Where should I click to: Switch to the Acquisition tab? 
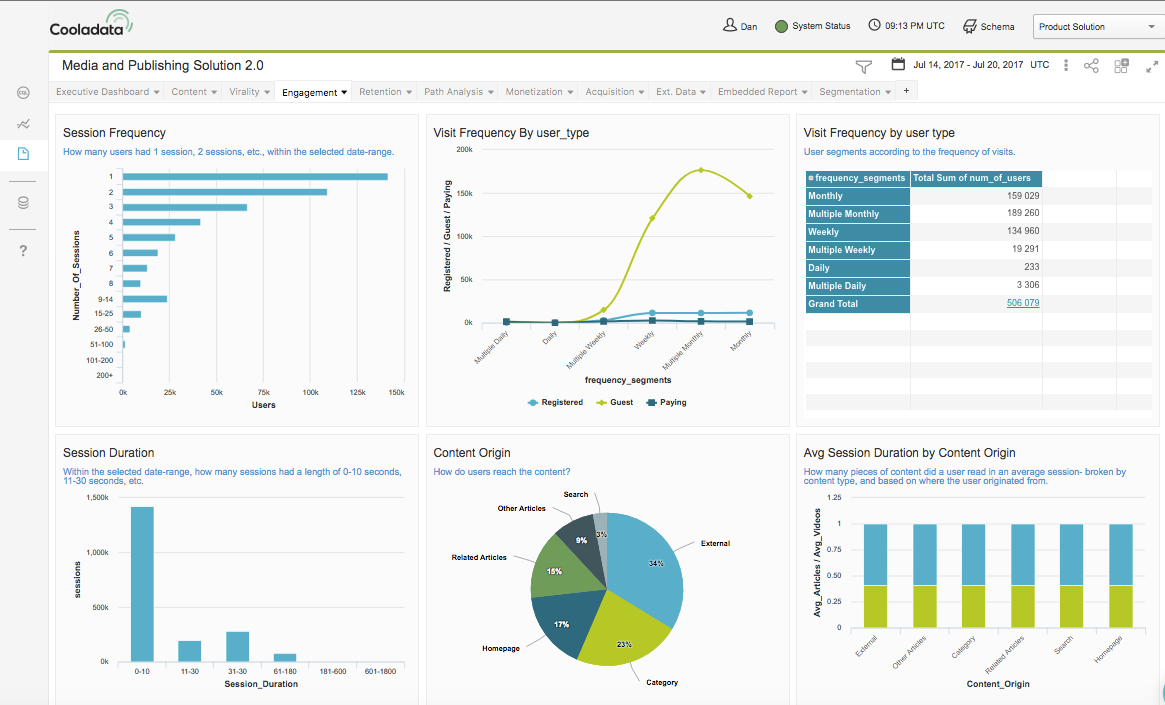(x=609, y=91)
